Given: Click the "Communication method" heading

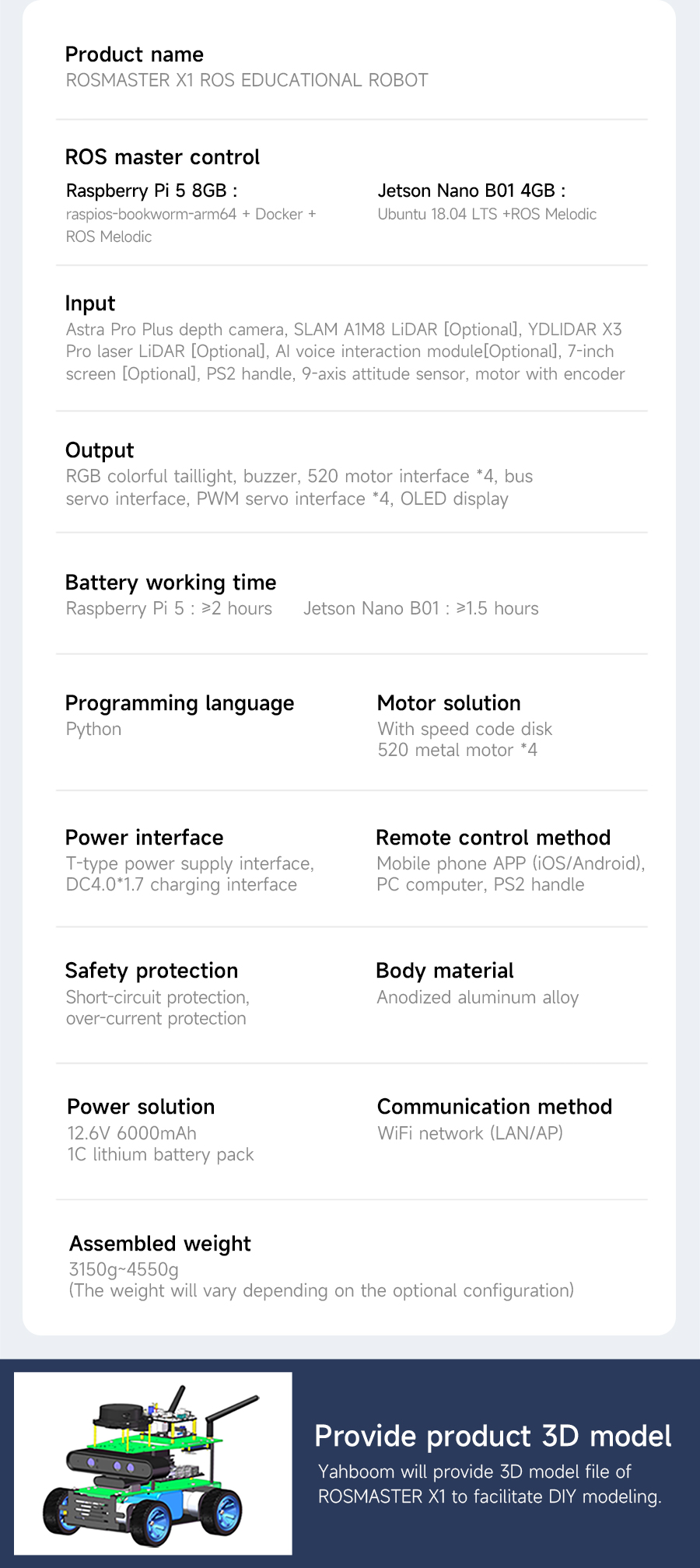Looking at the screenshot, I should tap(495, 1107).
